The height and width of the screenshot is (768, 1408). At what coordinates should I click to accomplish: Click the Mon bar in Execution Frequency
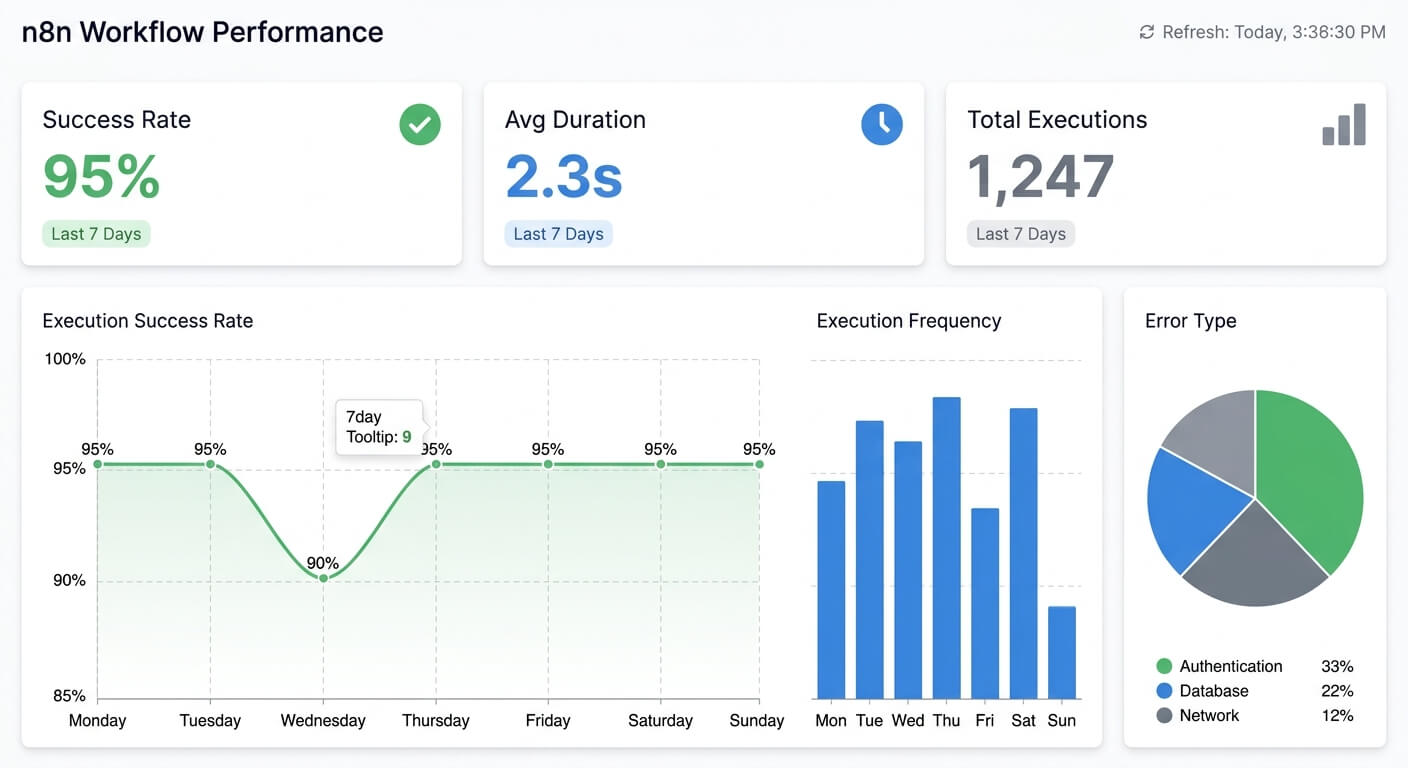point(831,590)
